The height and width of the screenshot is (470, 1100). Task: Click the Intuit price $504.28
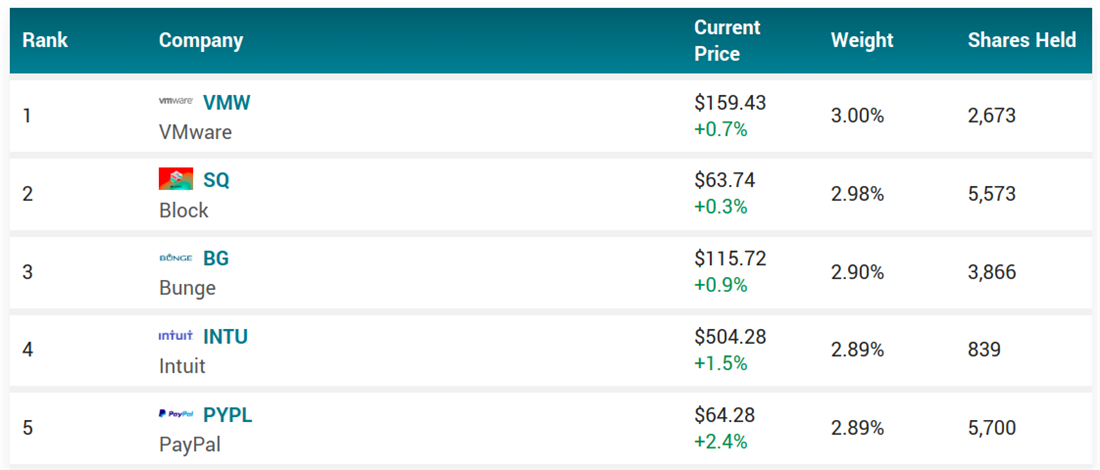(x=730, y=337)
